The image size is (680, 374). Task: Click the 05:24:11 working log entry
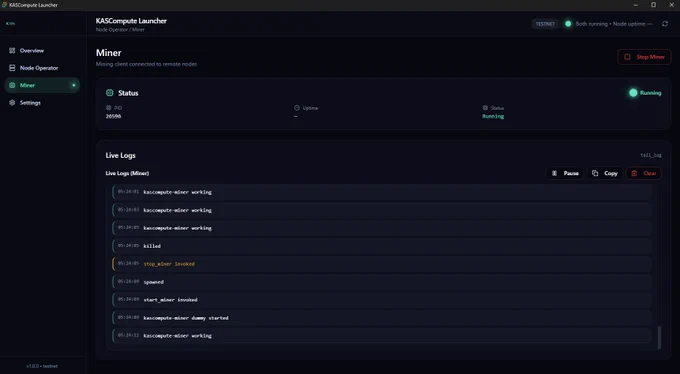pyautogui.click(x=382, y=336)
